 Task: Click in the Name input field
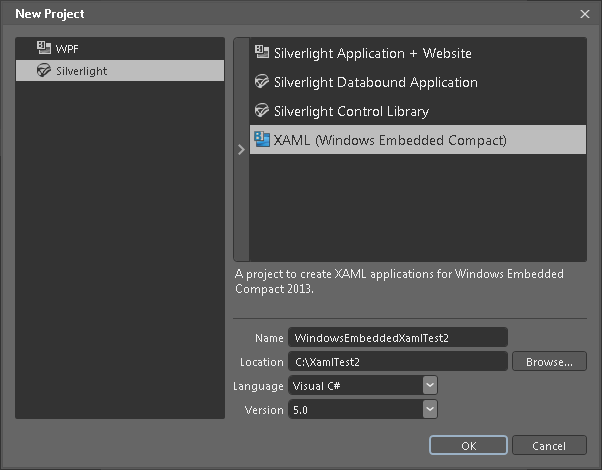[x=398, y=338]
